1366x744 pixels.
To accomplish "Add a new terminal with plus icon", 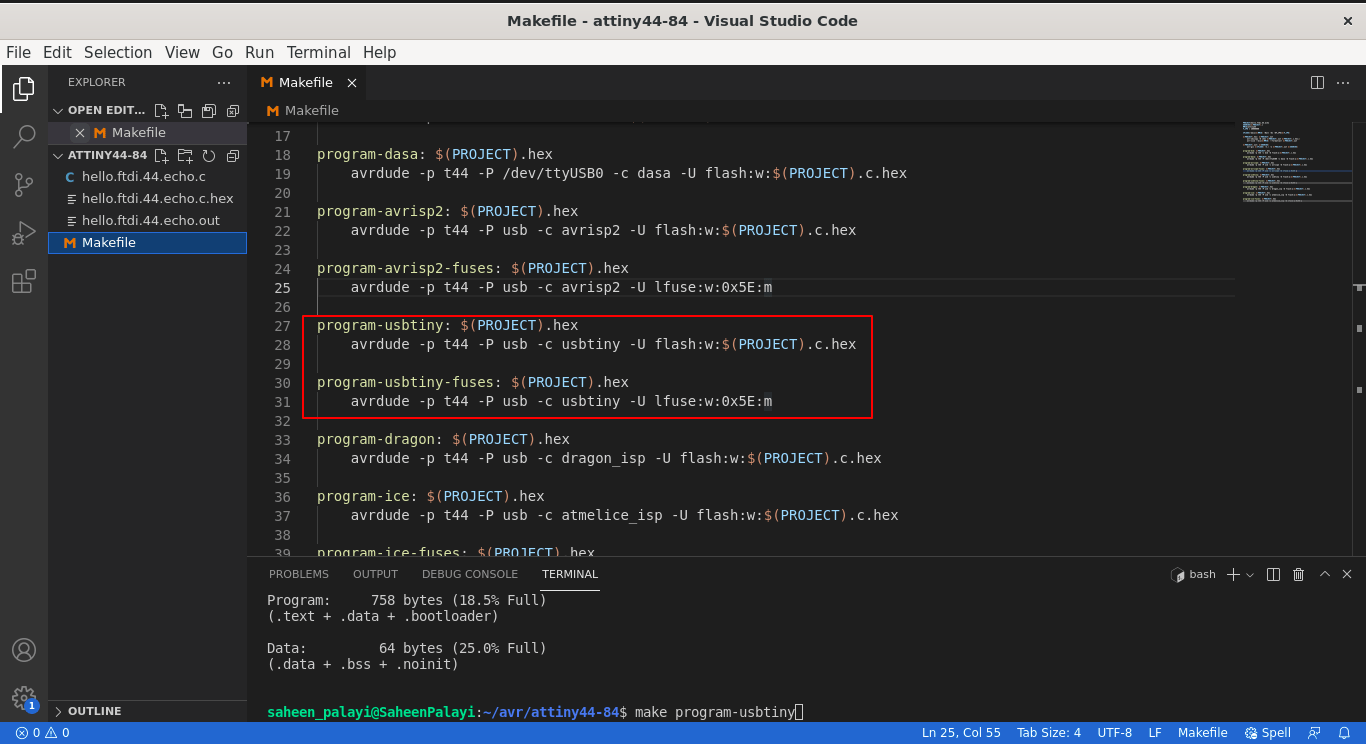I will point(1233,574).
